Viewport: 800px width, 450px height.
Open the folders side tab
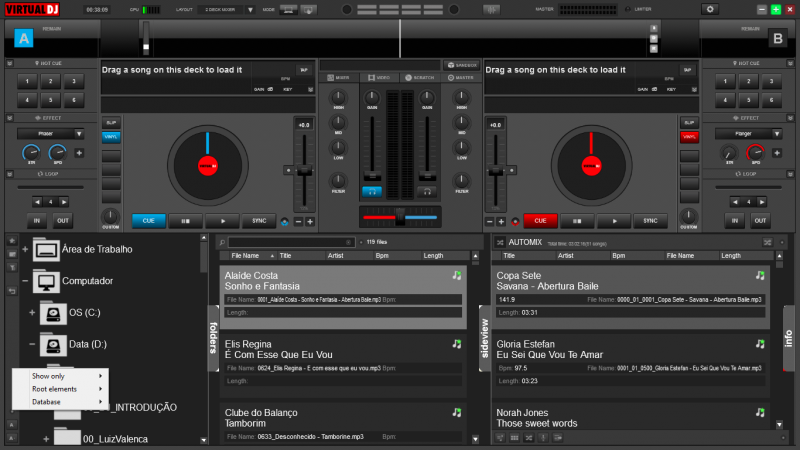[x=213, y=338]
